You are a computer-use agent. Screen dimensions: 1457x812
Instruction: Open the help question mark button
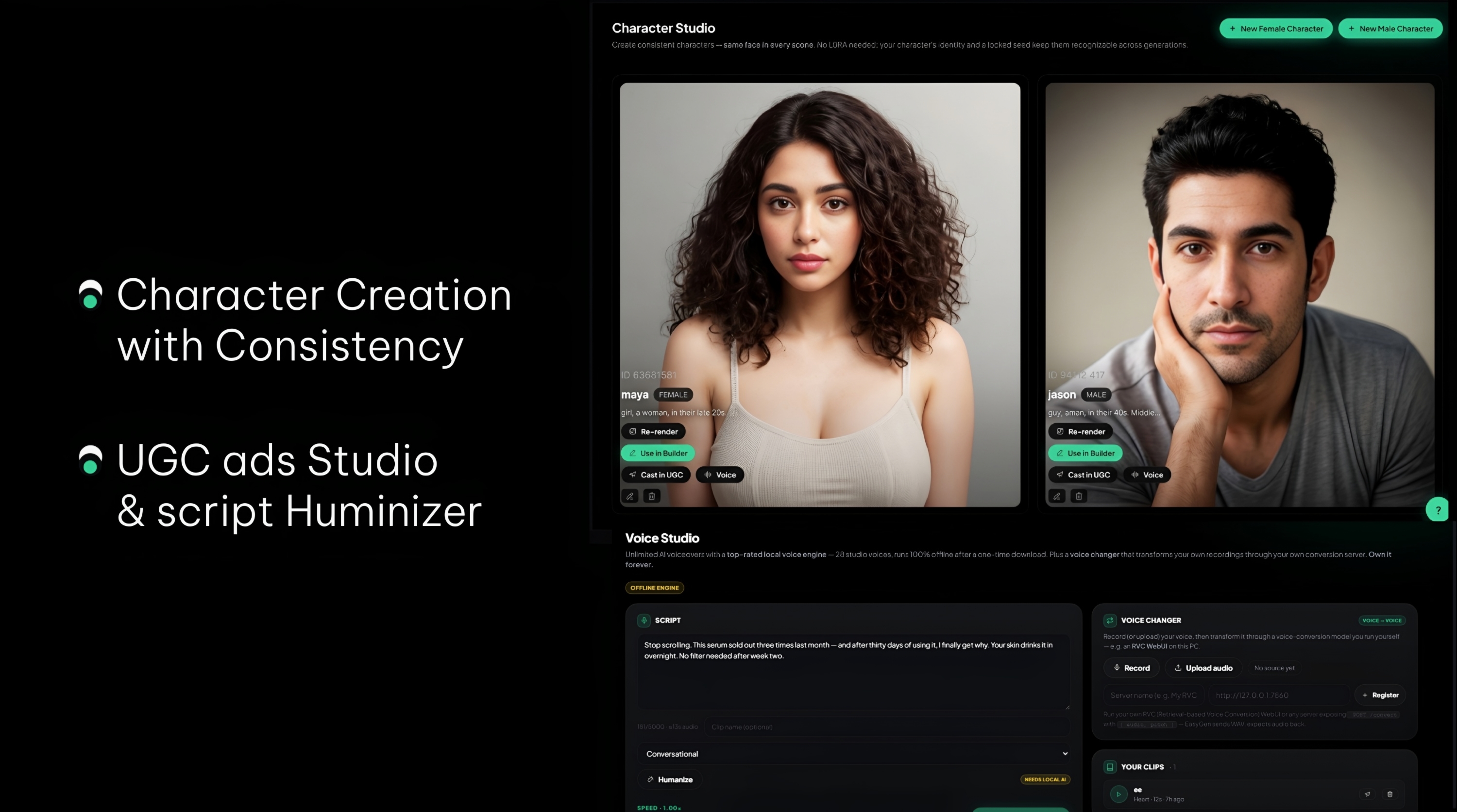[1437, 509]
